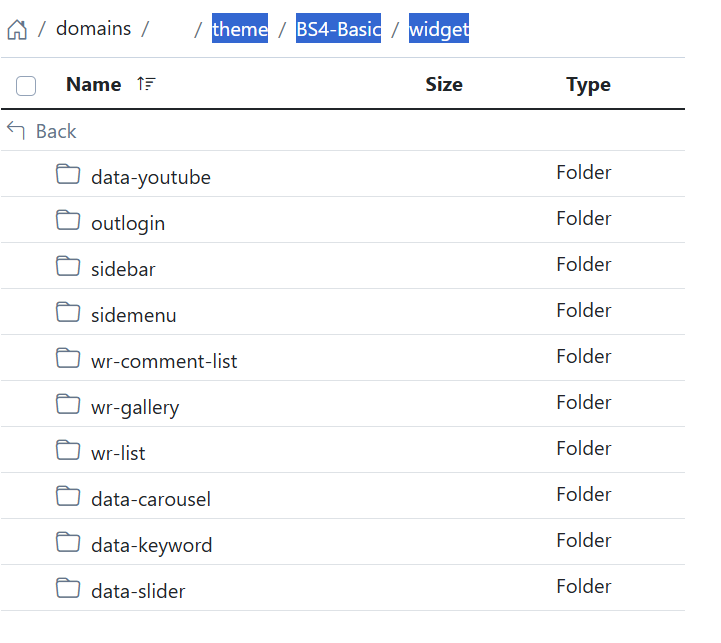Navigate to BS4-Basic breadcrumb folder
The height and width of the screenshot is (643, 721).
(338, 30)
